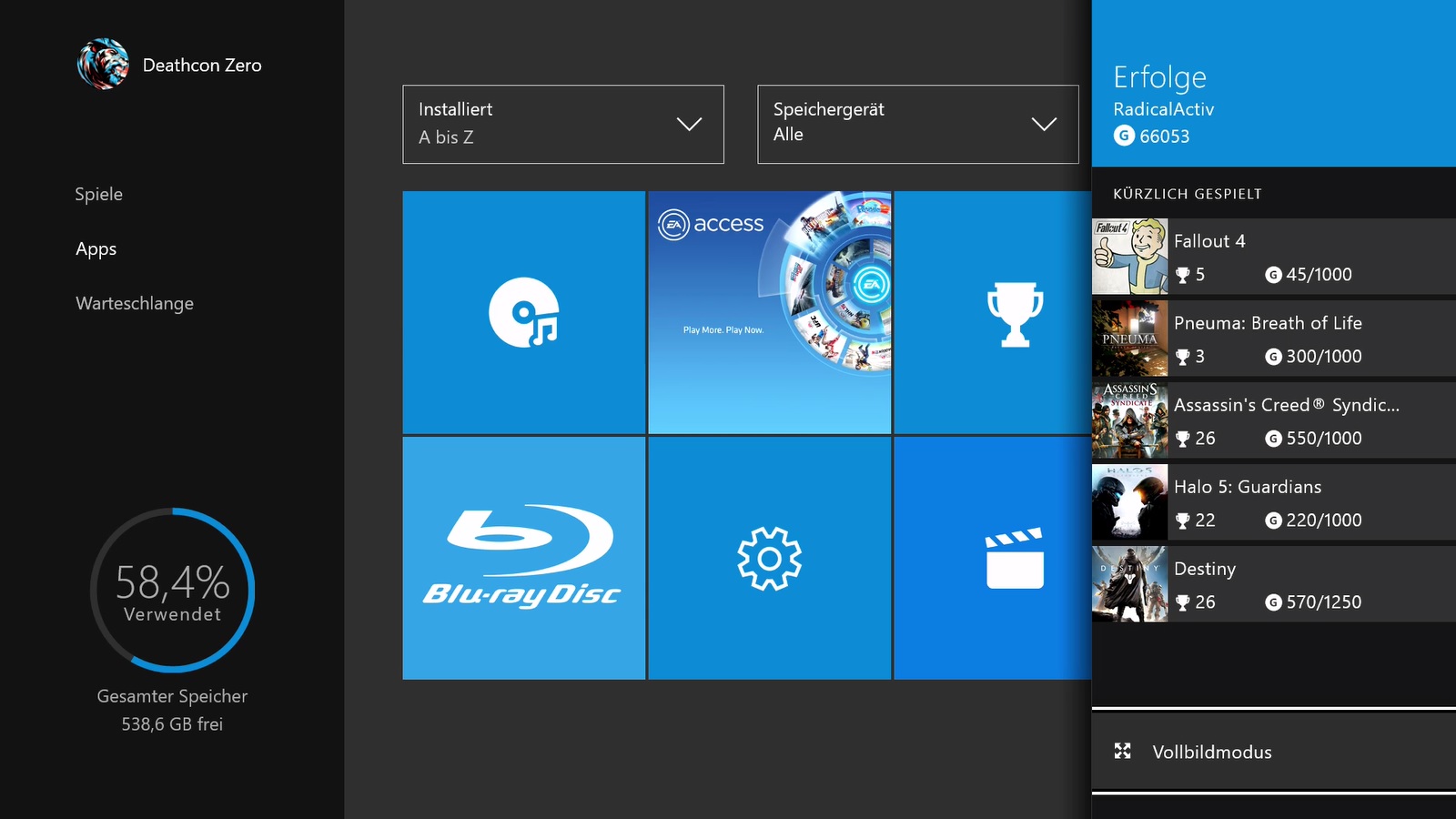
Task: Open the EA Access app tile
Action: click(770, 312)
